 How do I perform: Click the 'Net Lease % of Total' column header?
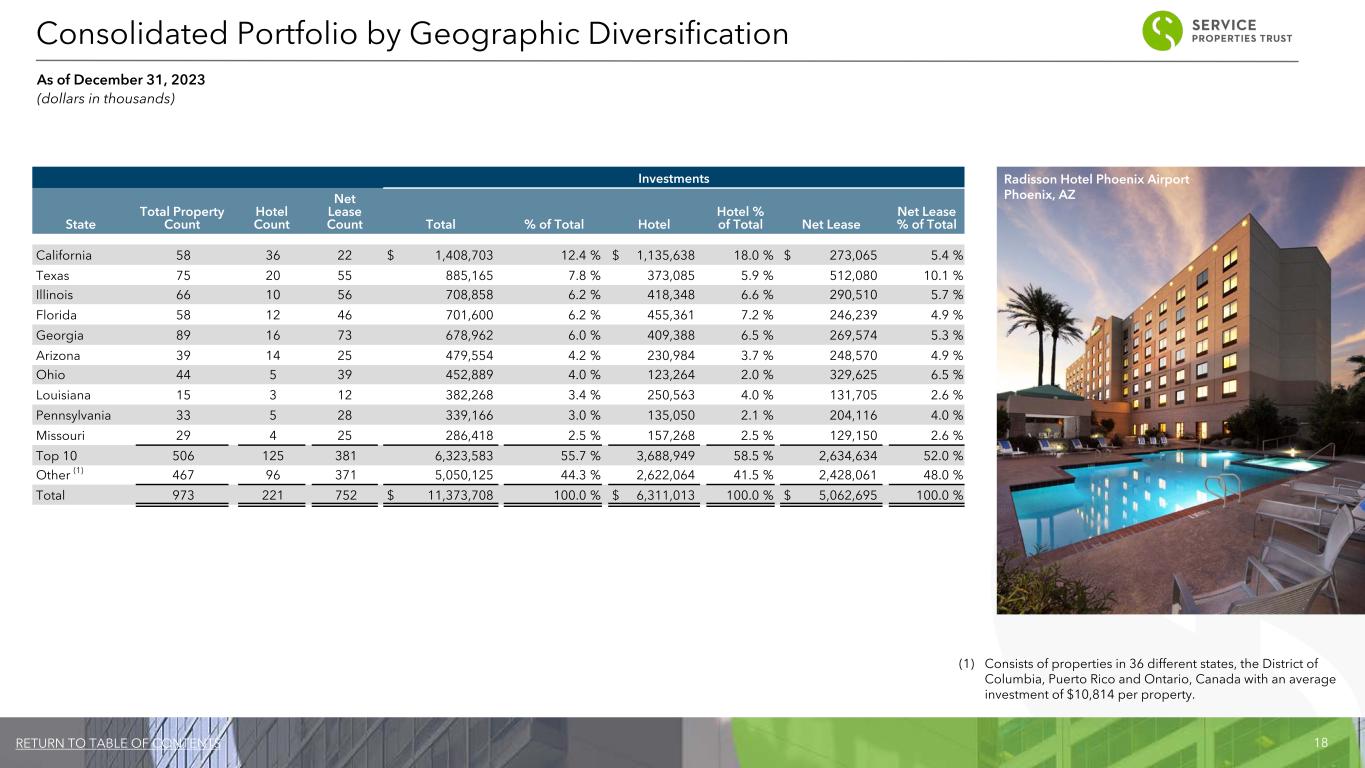[925, 218]
